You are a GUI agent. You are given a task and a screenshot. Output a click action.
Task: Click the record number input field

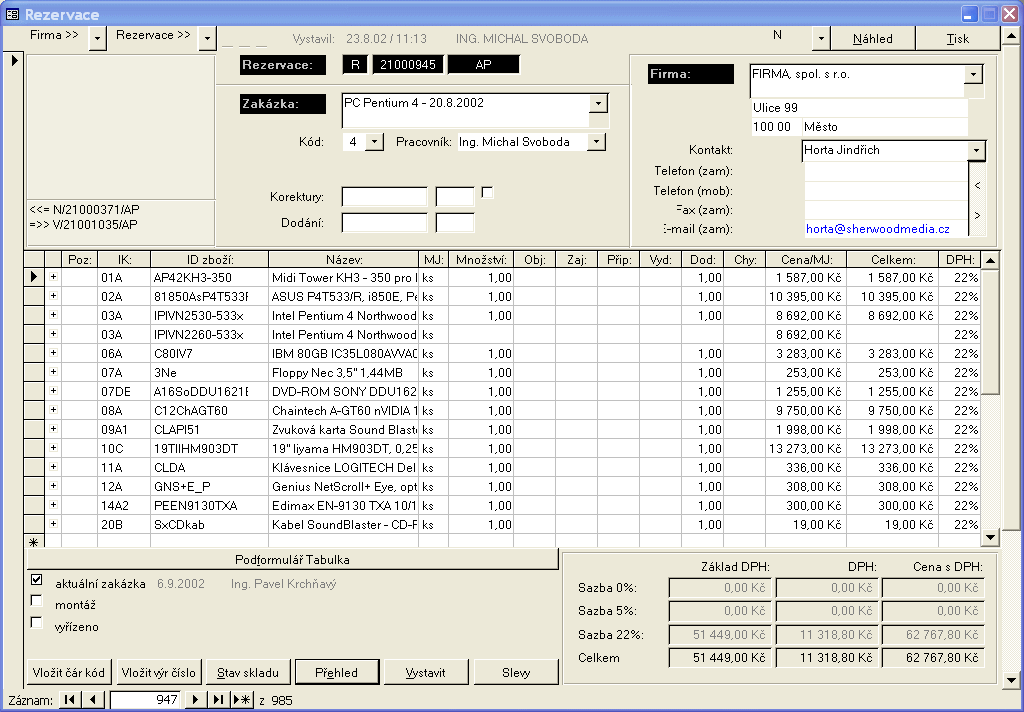pyautogui.click(x=146, y=700)
